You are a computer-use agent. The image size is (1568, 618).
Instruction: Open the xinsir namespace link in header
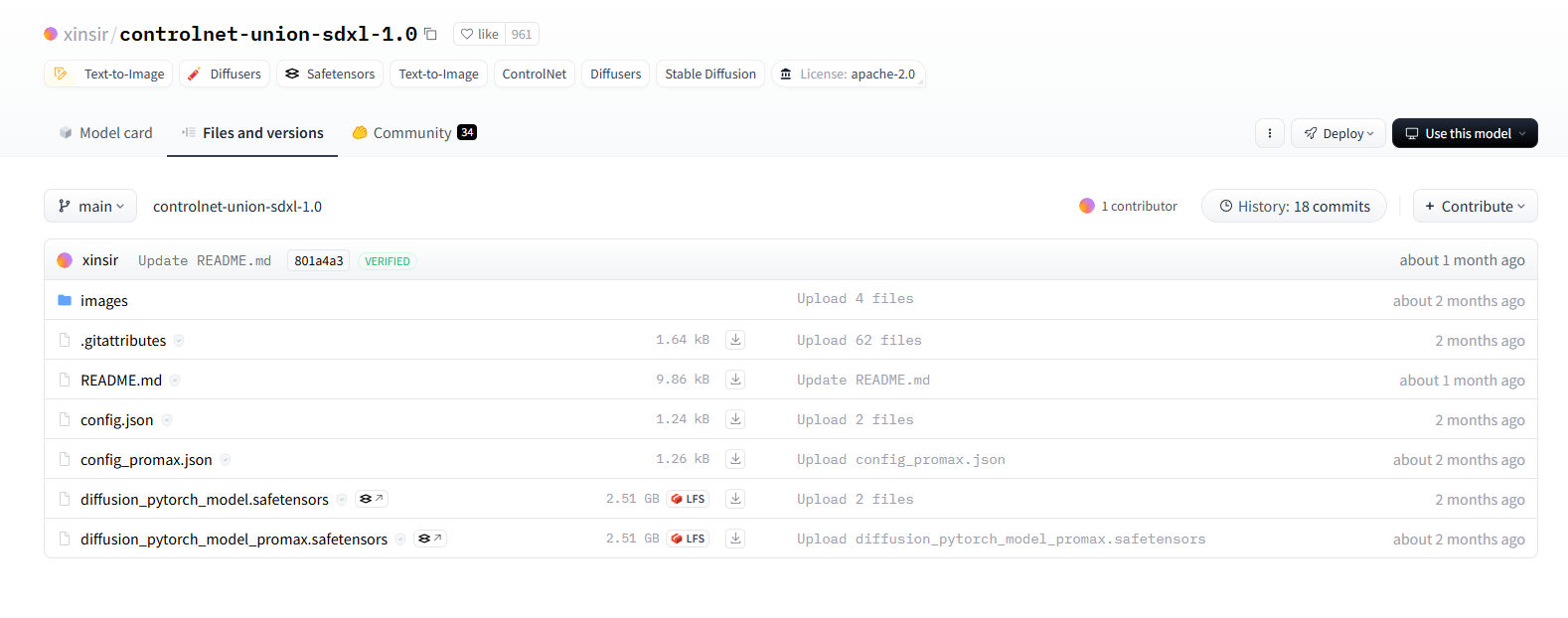coord(85,34)
